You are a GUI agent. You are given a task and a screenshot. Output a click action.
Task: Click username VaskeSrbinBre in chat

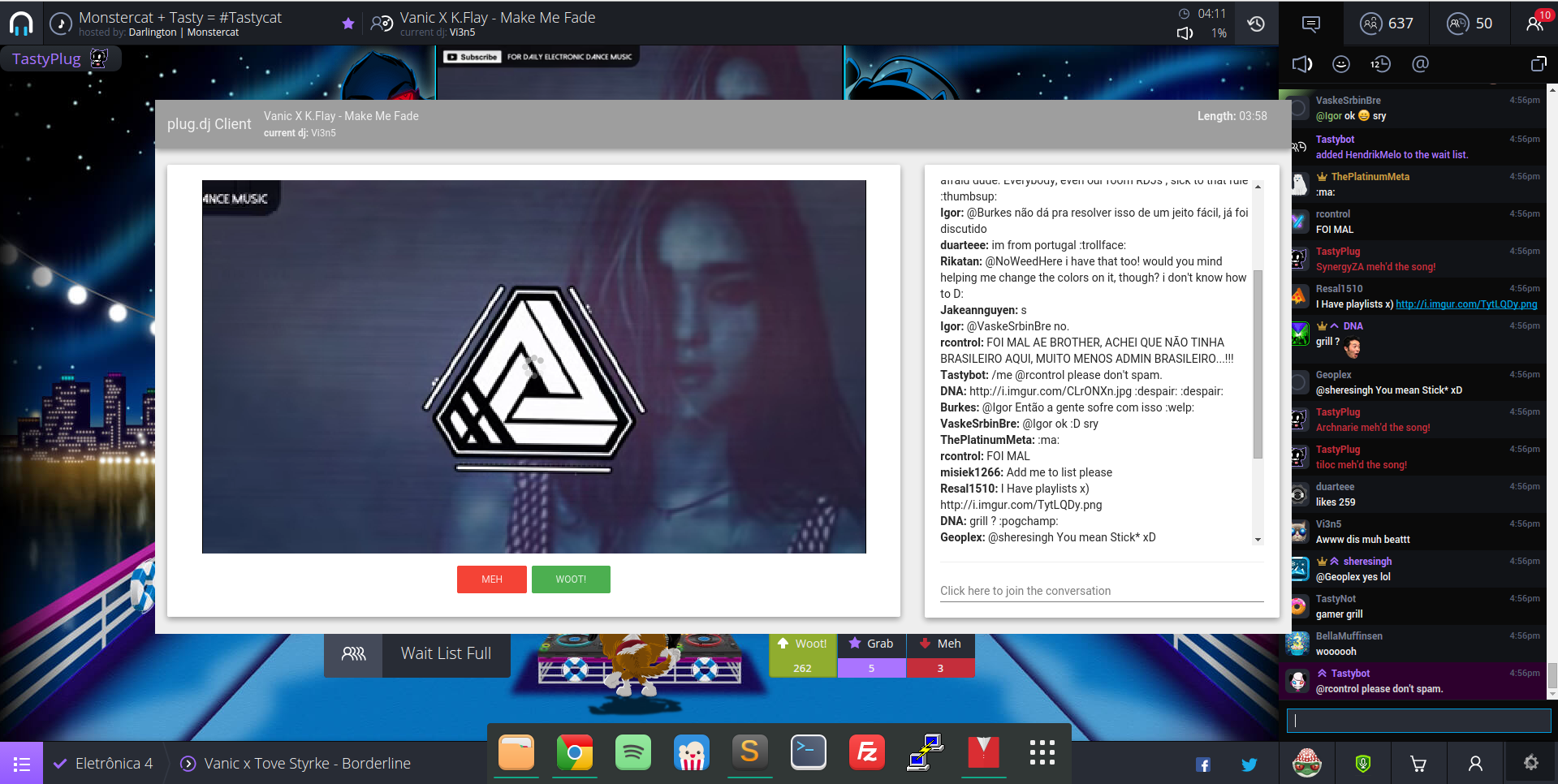tap(1348, 101)
